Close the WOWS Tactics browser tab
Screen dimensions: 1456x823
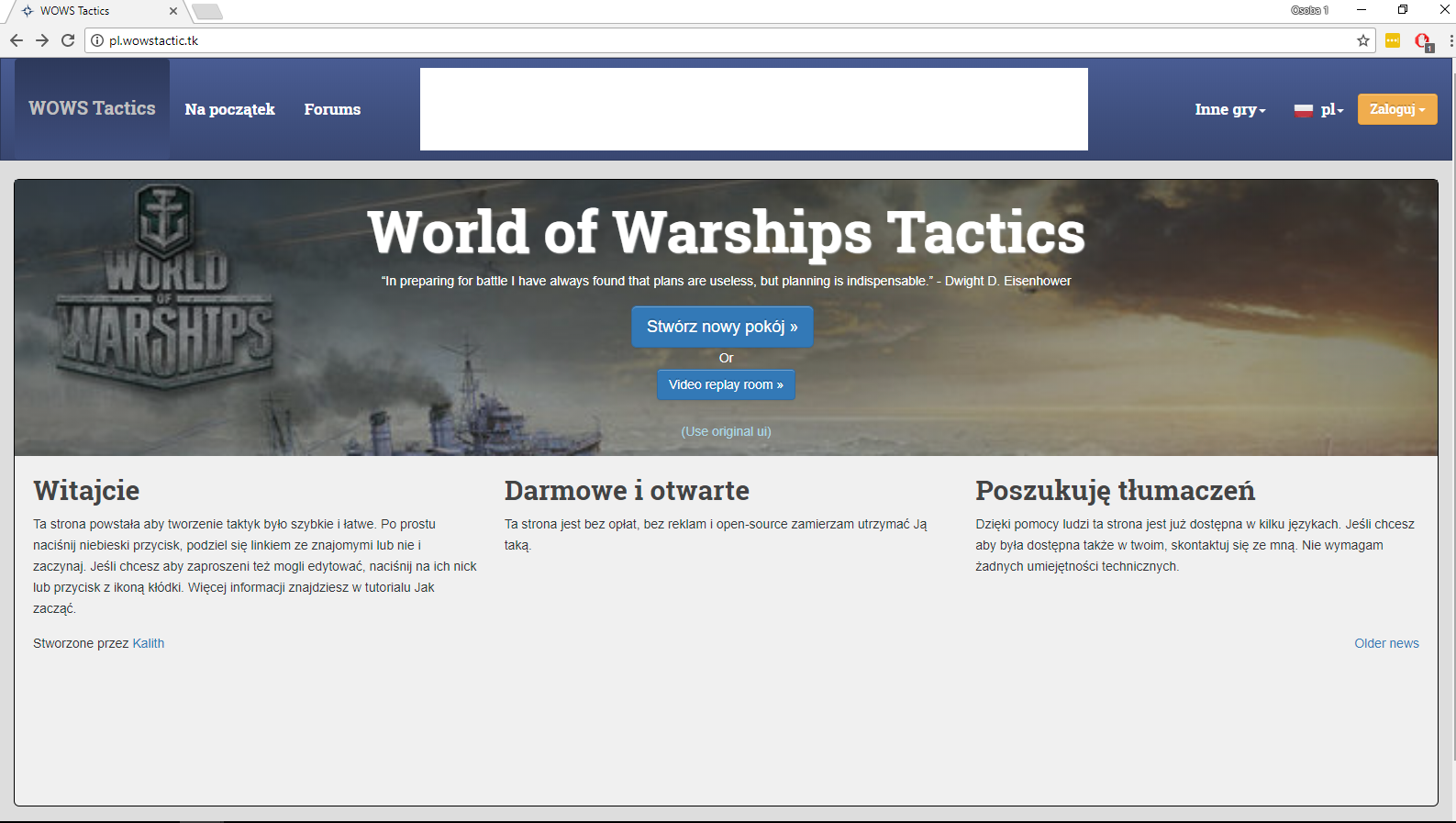pyautogui.click(x=173, y=11)
